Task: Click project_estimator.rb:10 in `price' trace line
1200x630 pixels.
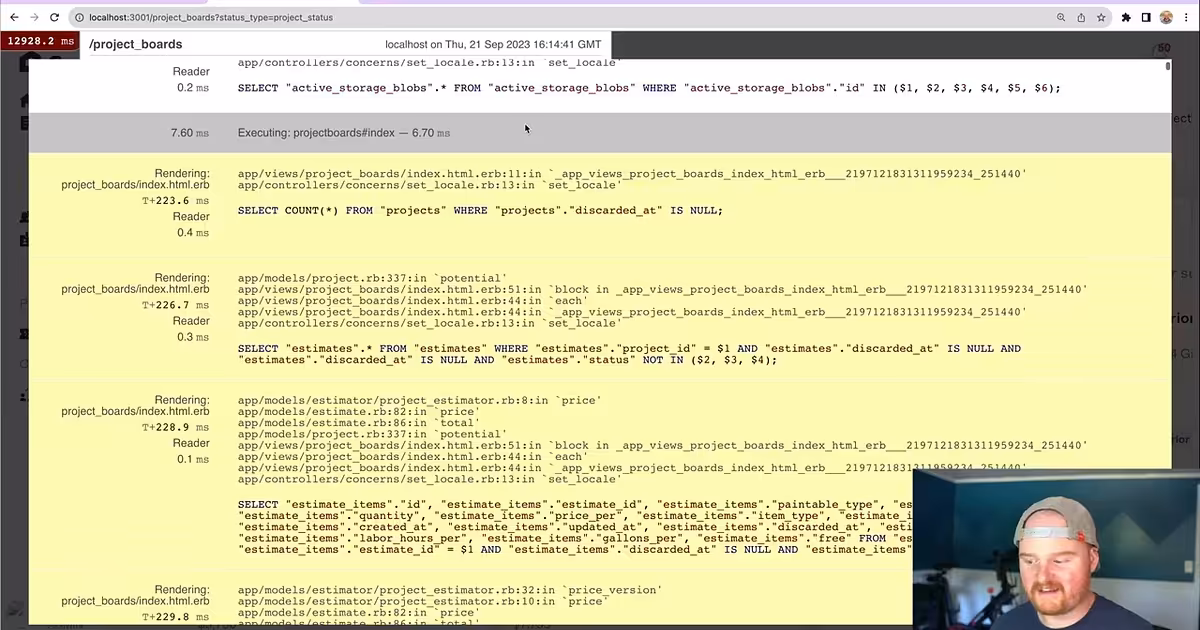Action: [422, 601]
